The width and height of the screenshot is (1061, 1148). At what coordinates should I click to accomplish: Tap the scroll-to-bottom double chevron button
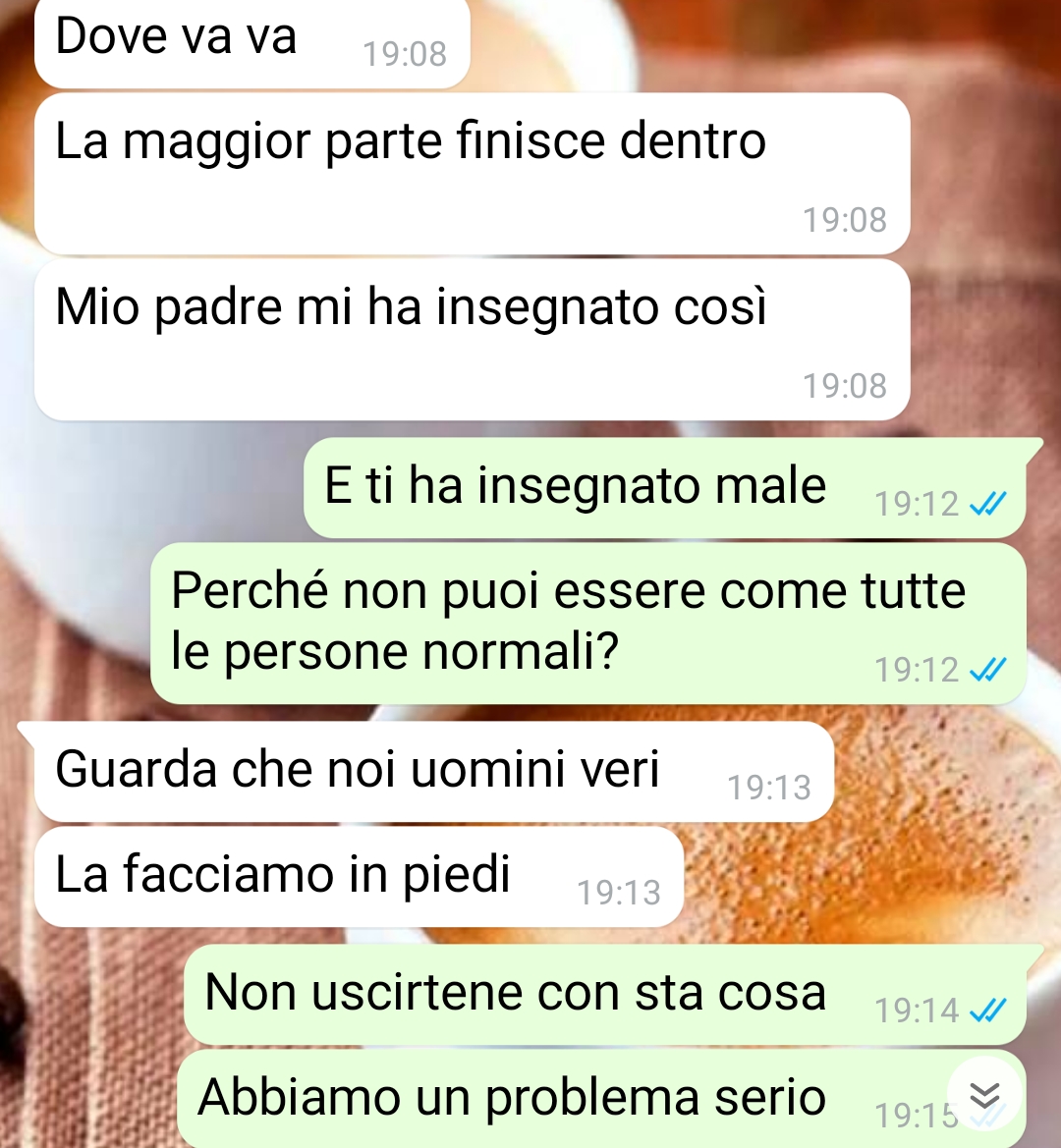[x=984, y=1095]
